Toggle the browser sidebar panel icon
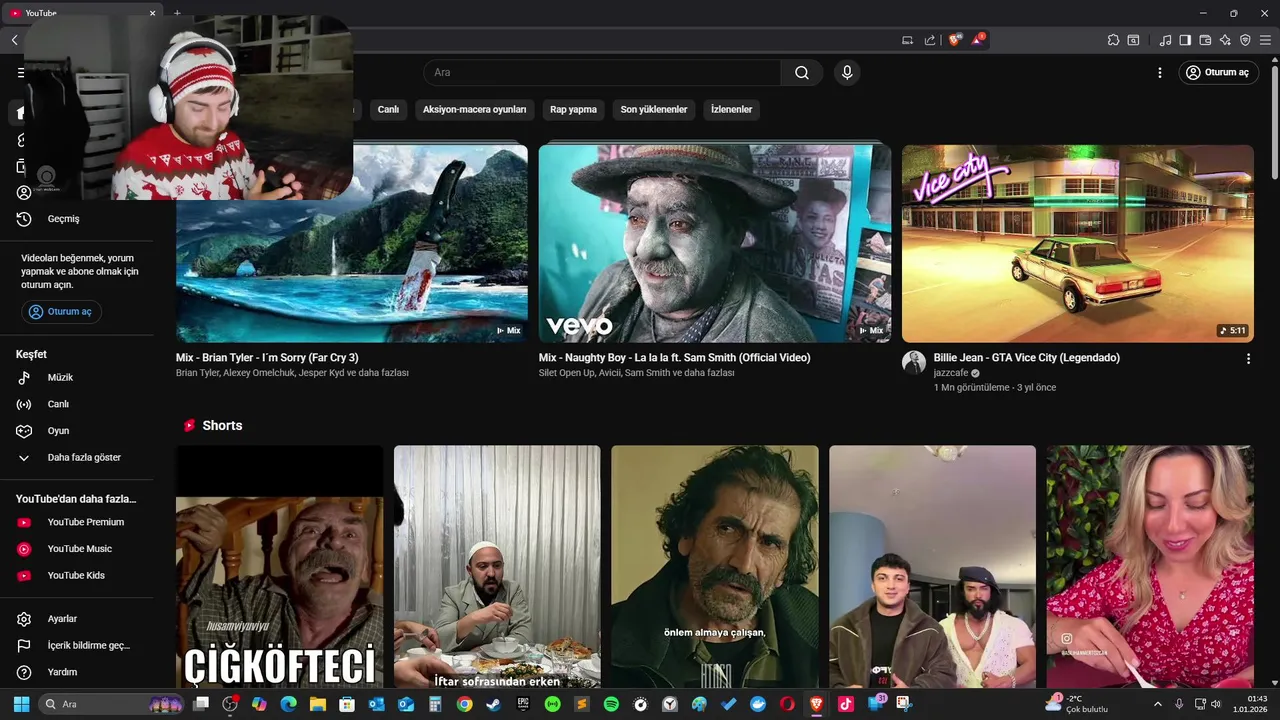This screenshot has height=720, width=1280. pyautogui.click(x=1185, y=40)
